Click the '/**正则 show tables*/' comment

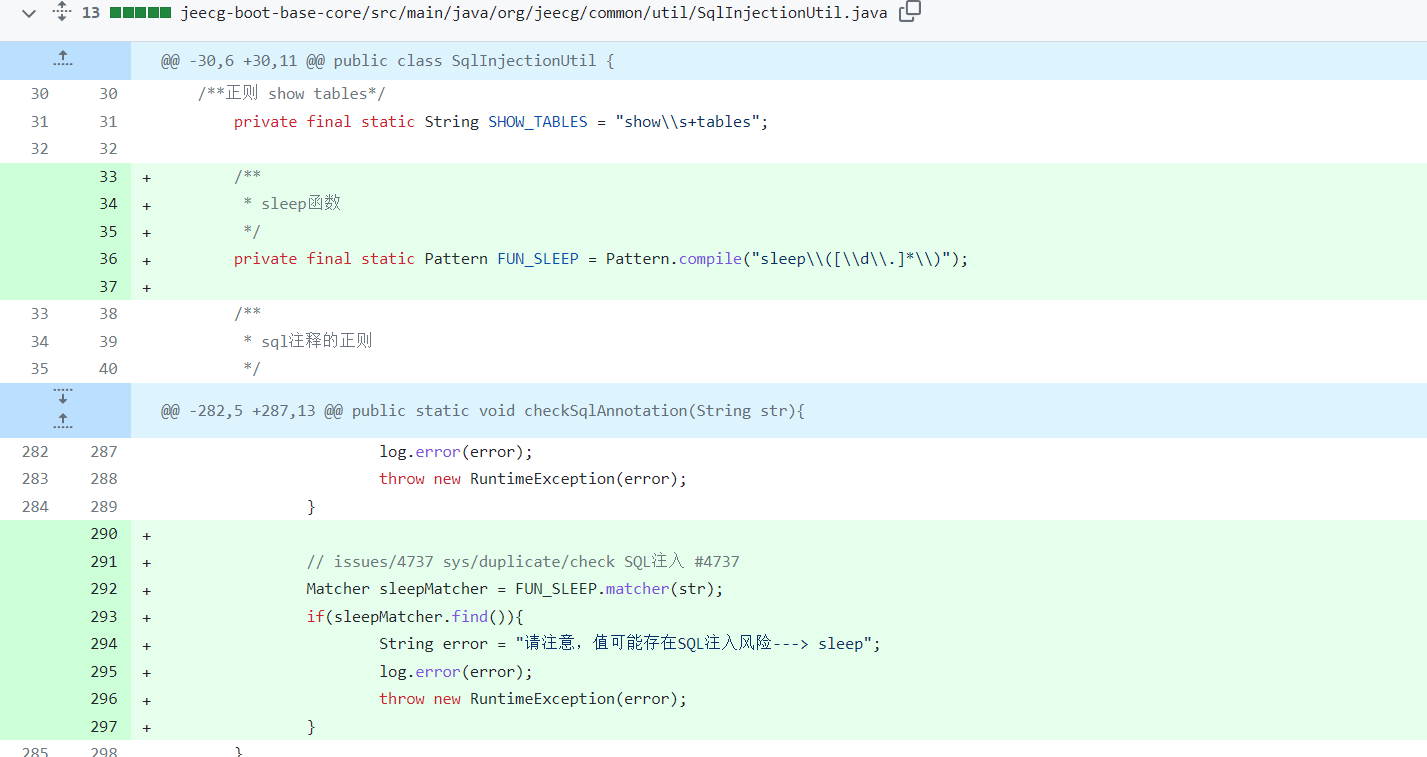292,94
